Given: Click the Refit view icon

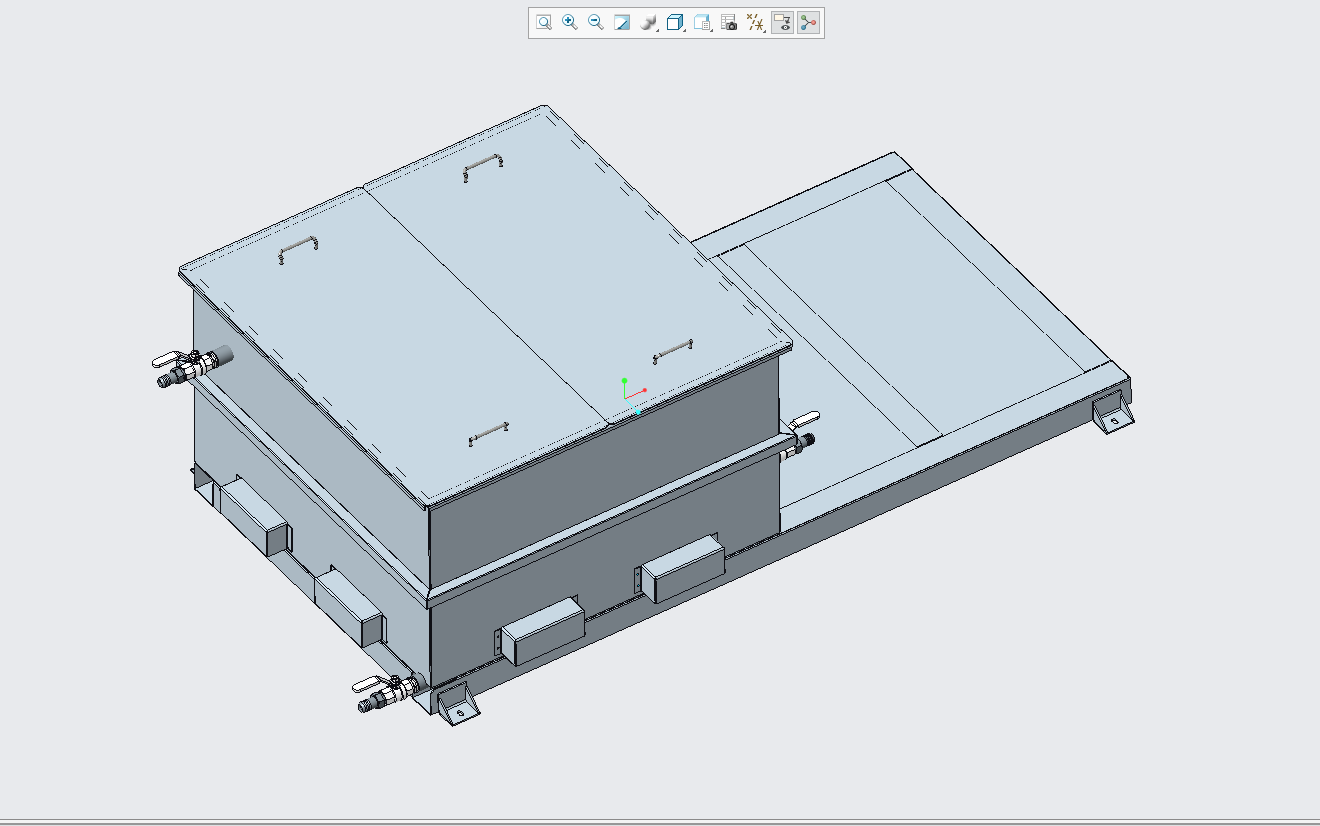Looking at the screenshot, I should 544,22.
